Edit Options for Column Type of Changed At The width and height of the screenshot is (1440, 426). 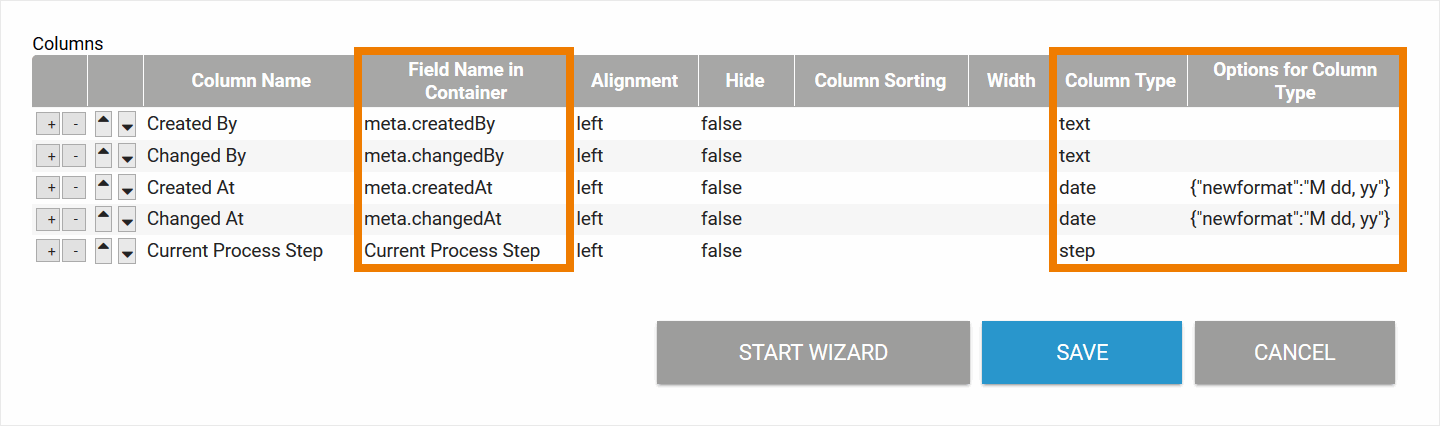click(1289, 219)
